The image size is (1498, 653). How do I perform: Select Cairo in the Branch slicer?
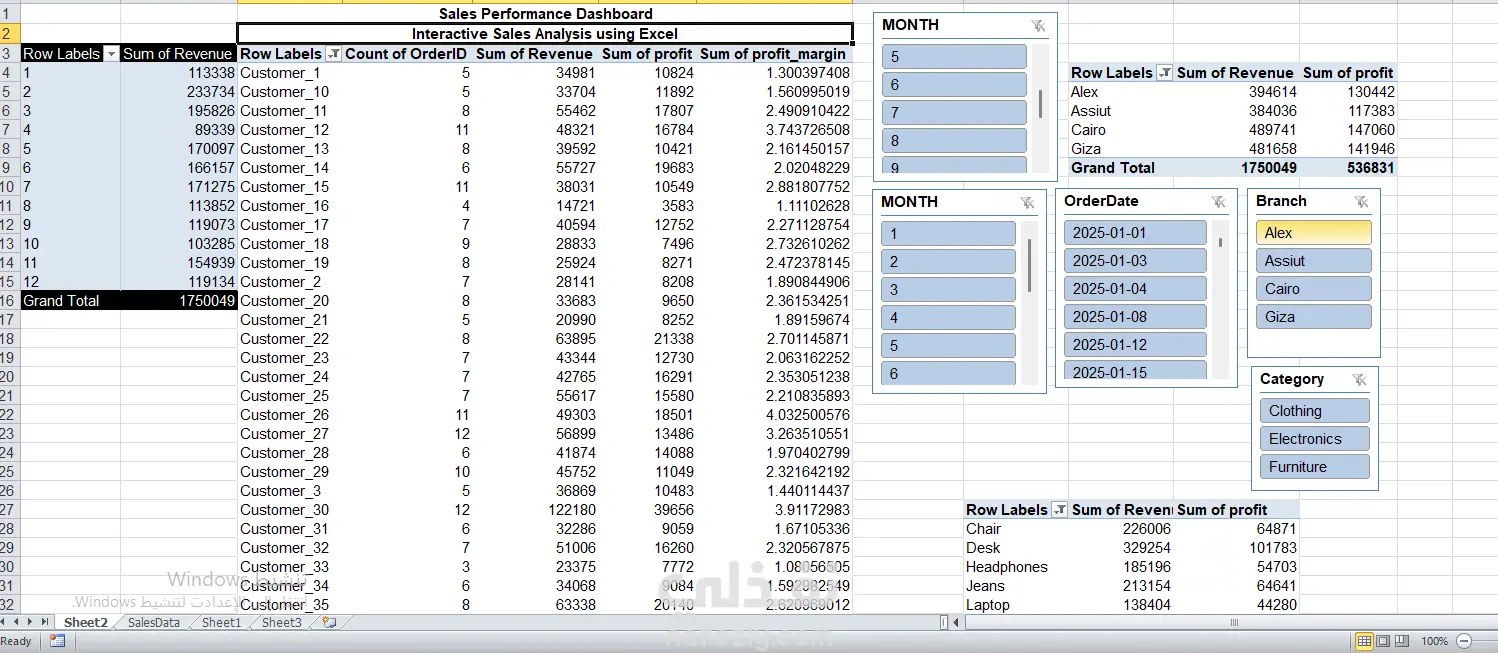point(1314,288)
